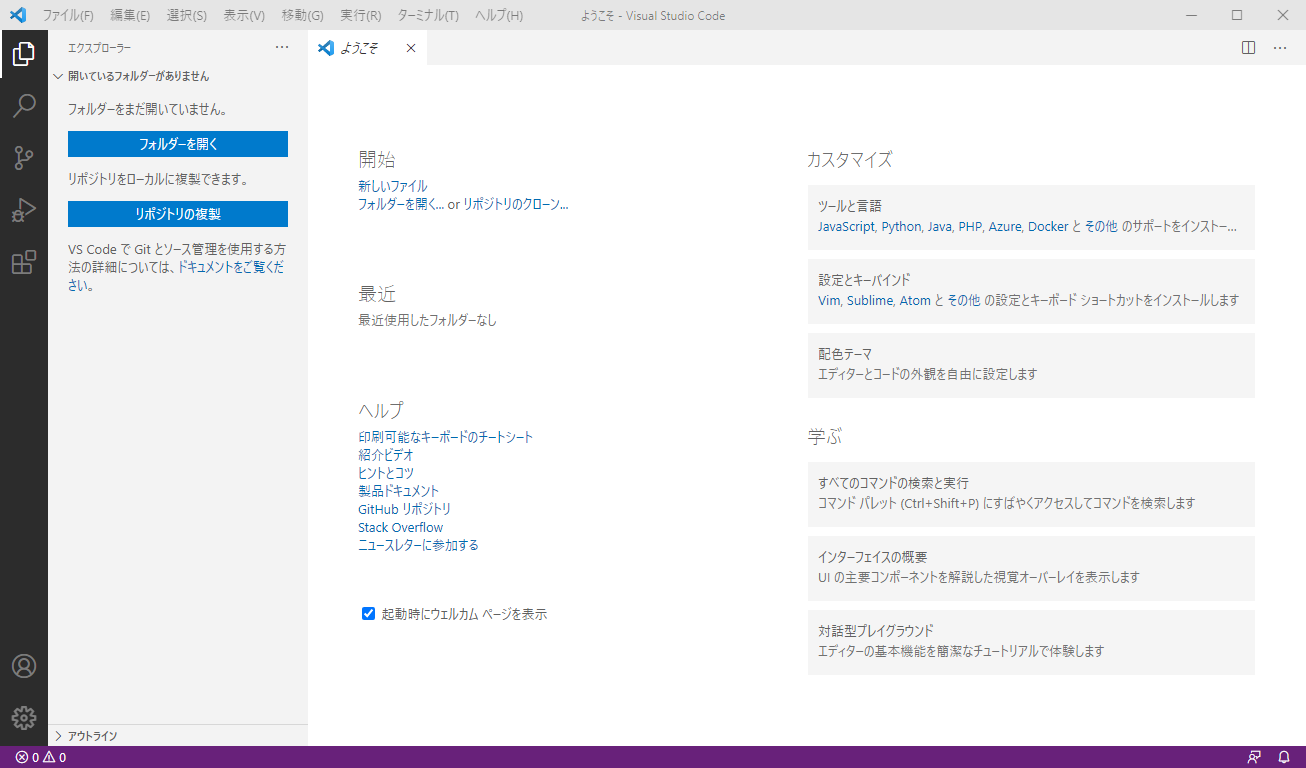Click JavaScript link in ツールと言語
1306x768 pixels.
click(x=846, y=227)
